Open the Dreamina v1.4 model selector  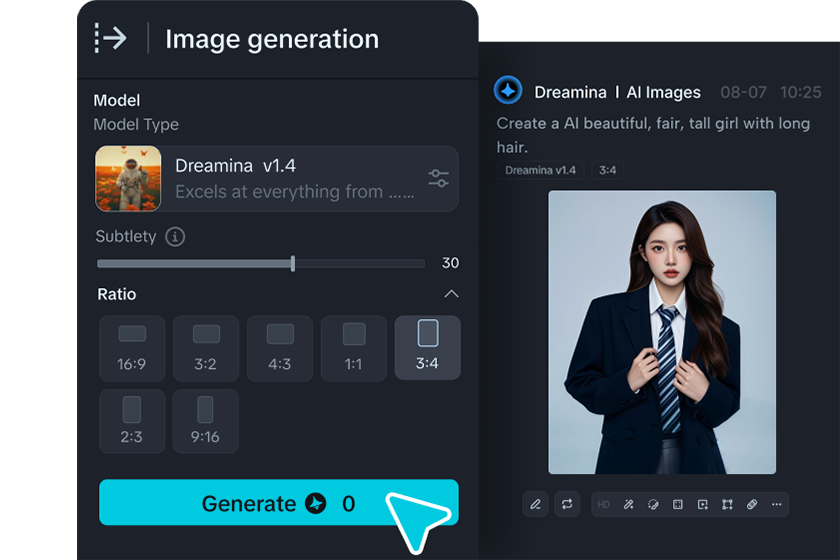pyautogui.click(x=276, y=178)
